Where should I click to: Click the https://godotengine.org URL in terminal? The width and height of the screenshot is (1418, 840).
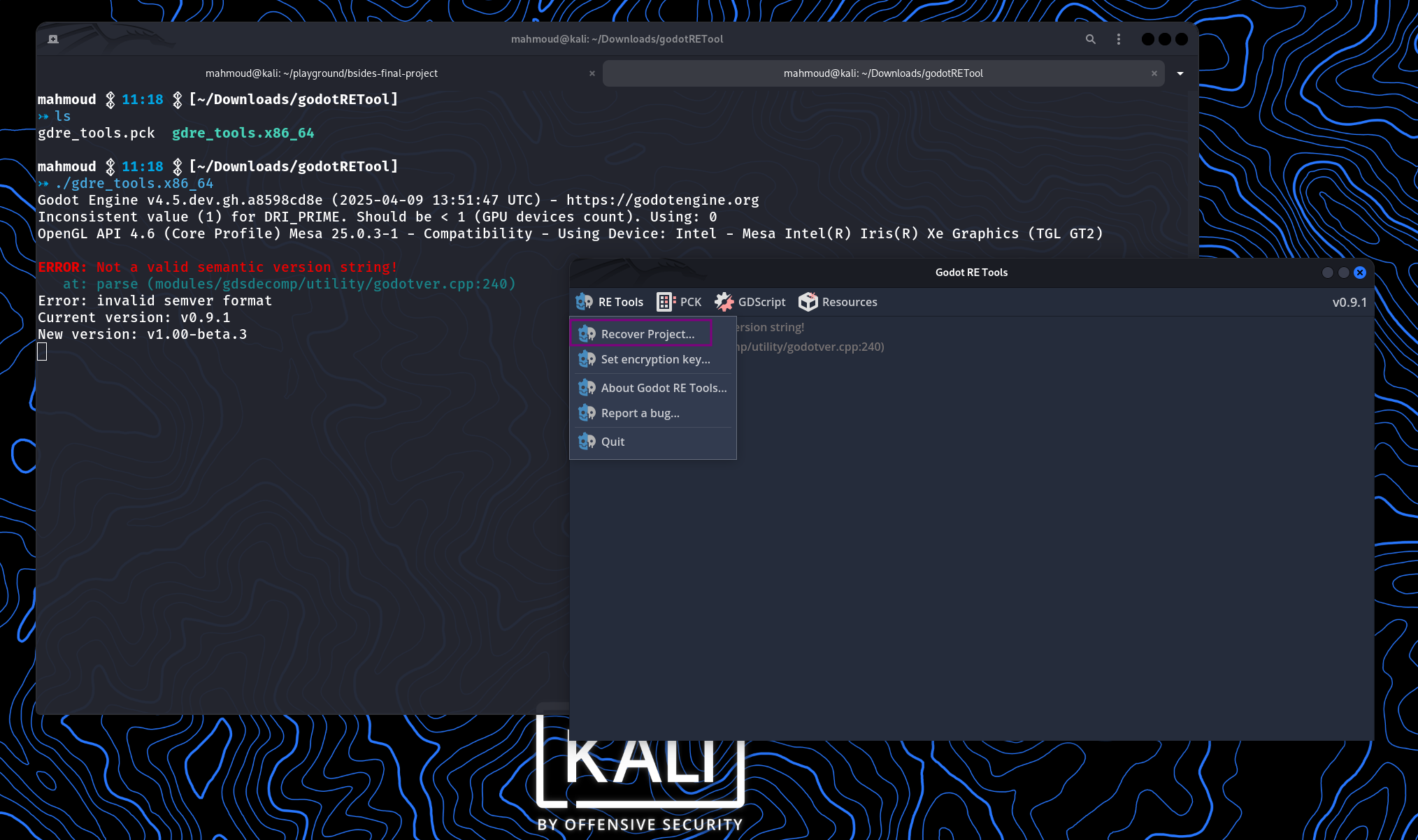tap(662, 200)
